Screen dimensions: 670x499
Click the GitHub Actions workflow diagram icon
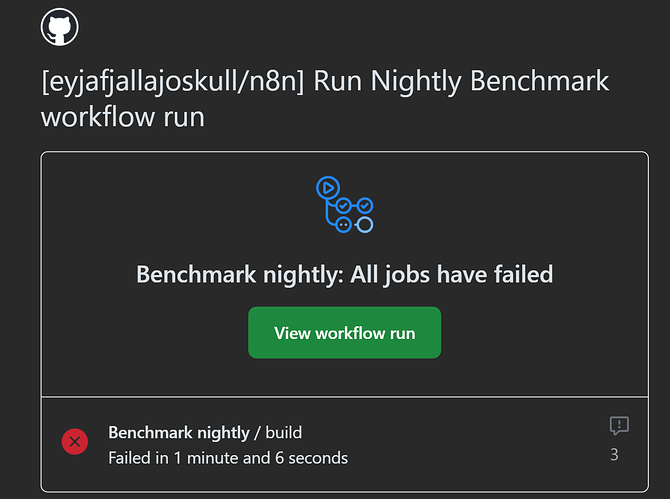pos(344,205)
